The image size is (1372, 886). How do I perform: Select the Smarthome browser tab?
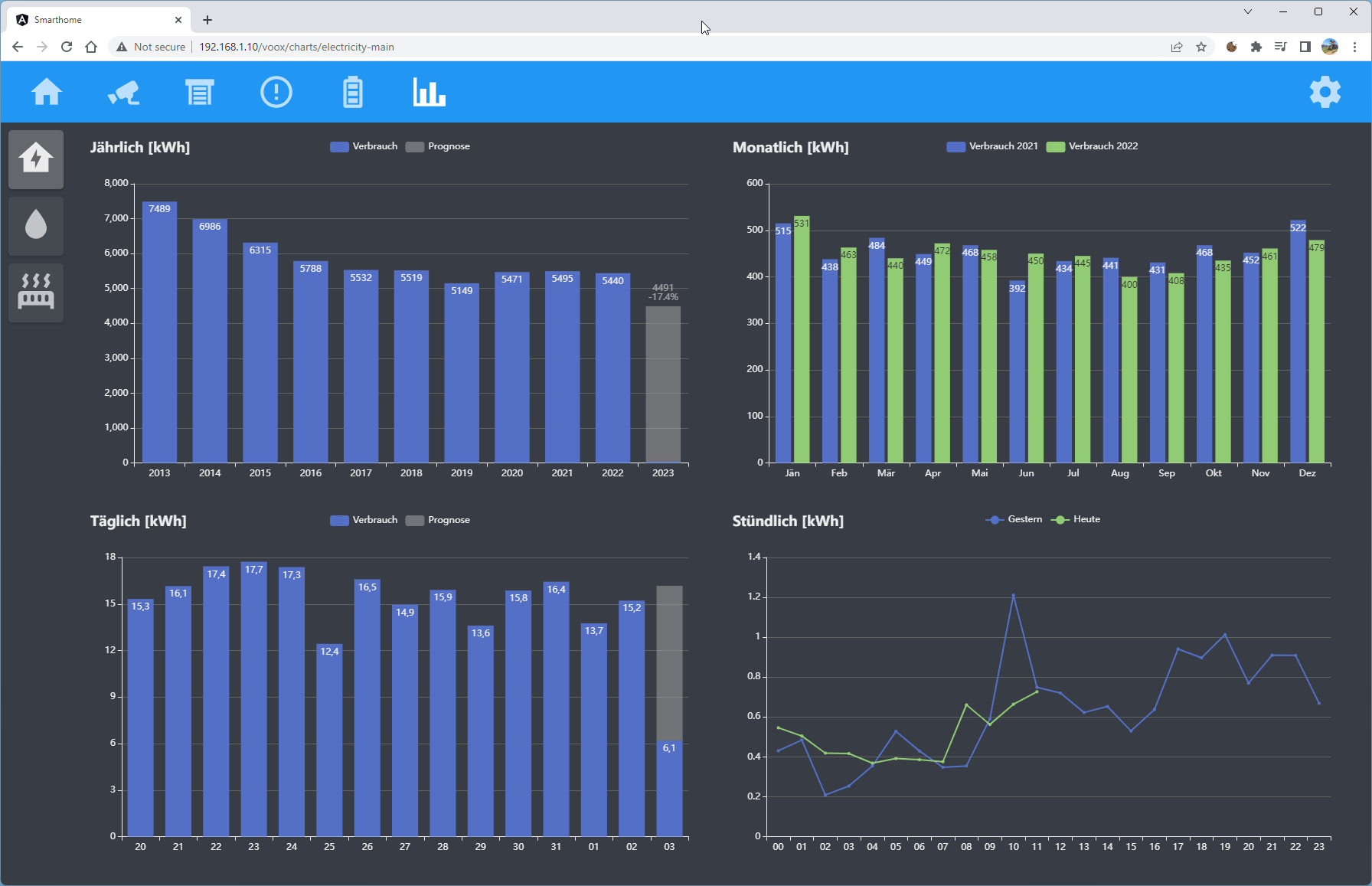pos(100,20)
